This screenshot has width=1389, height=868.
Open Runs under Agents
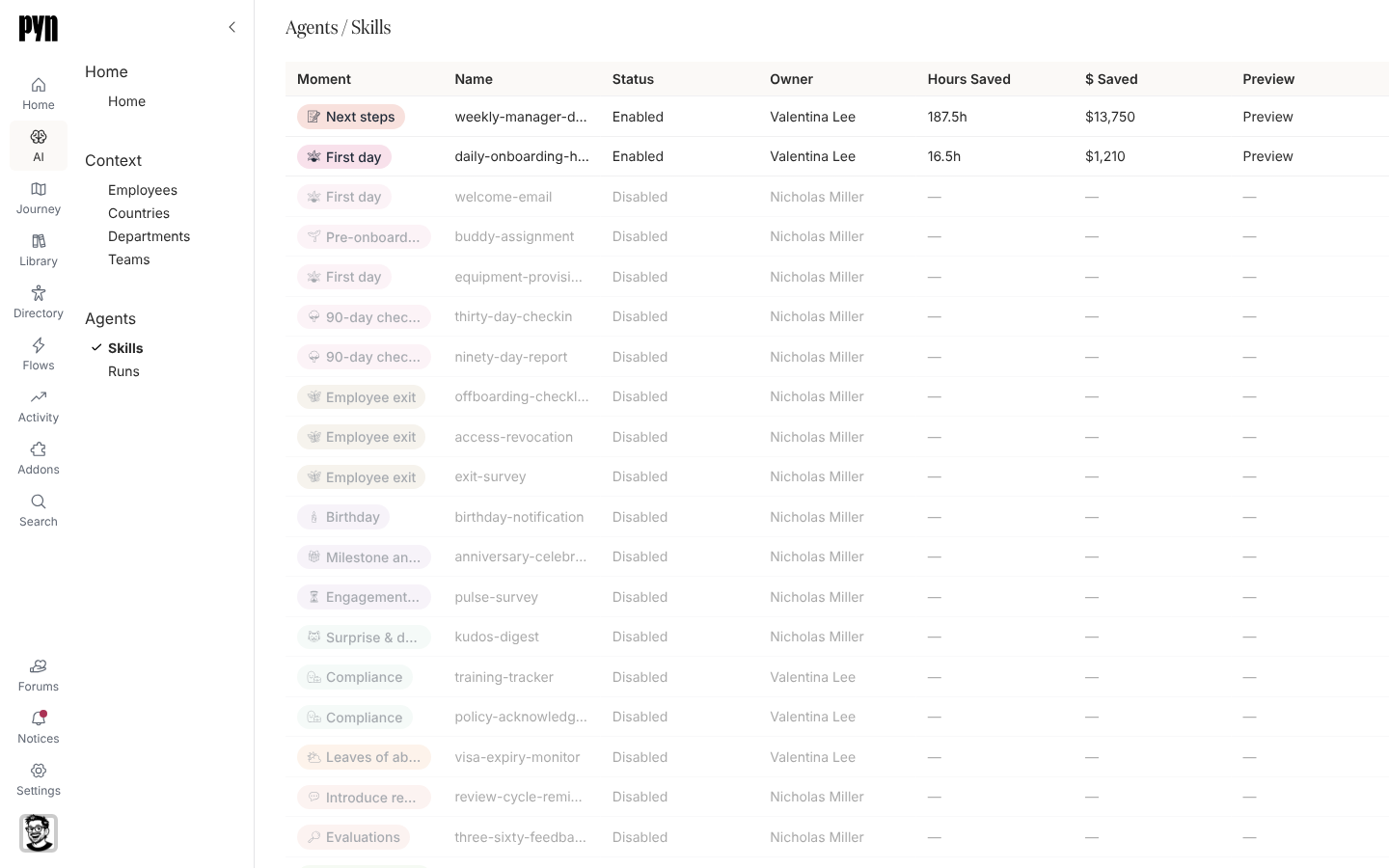click(123, 371)
